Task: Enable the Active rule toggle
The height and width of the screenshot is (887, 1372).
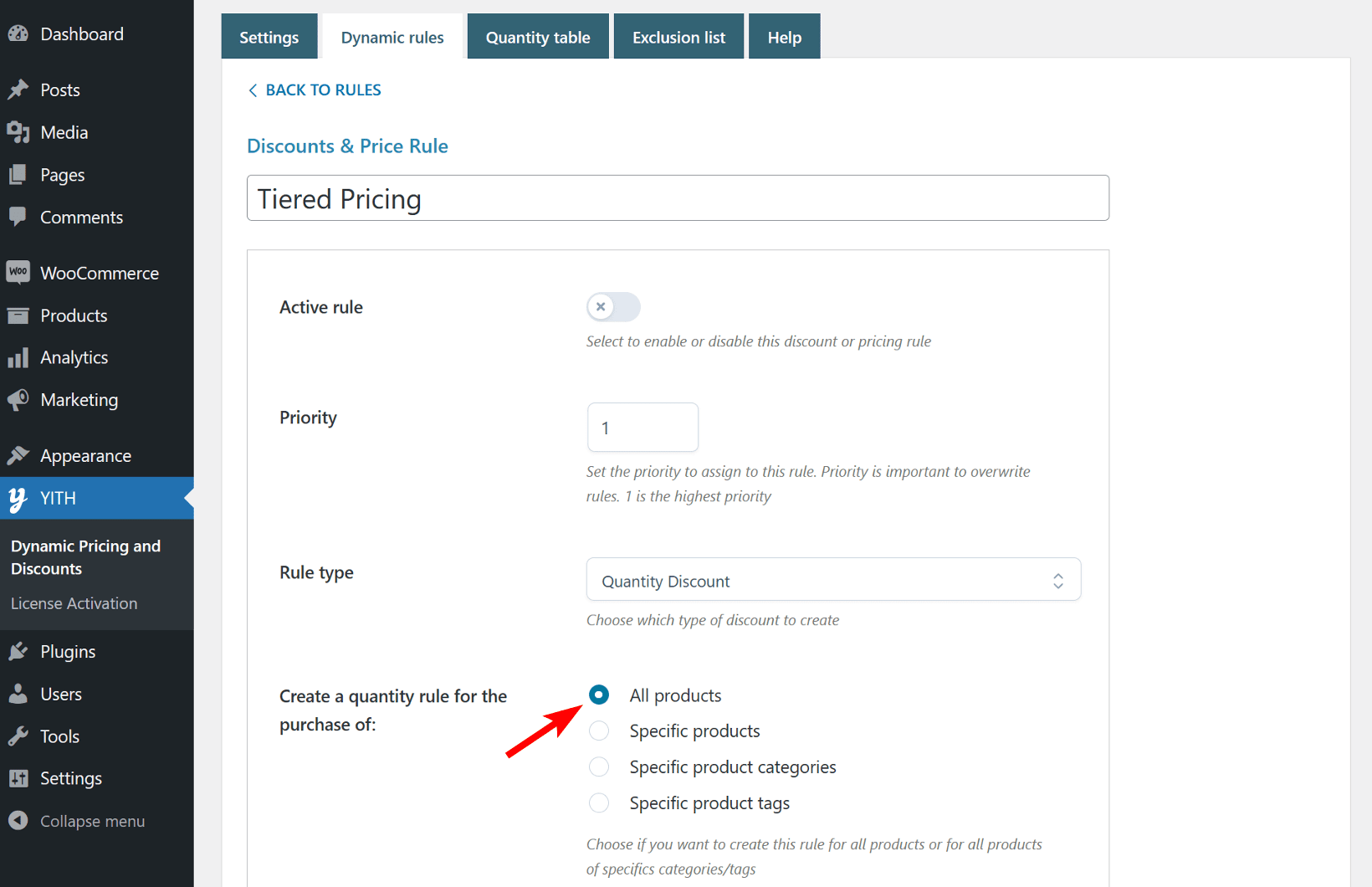Action: tap(613, 306)
